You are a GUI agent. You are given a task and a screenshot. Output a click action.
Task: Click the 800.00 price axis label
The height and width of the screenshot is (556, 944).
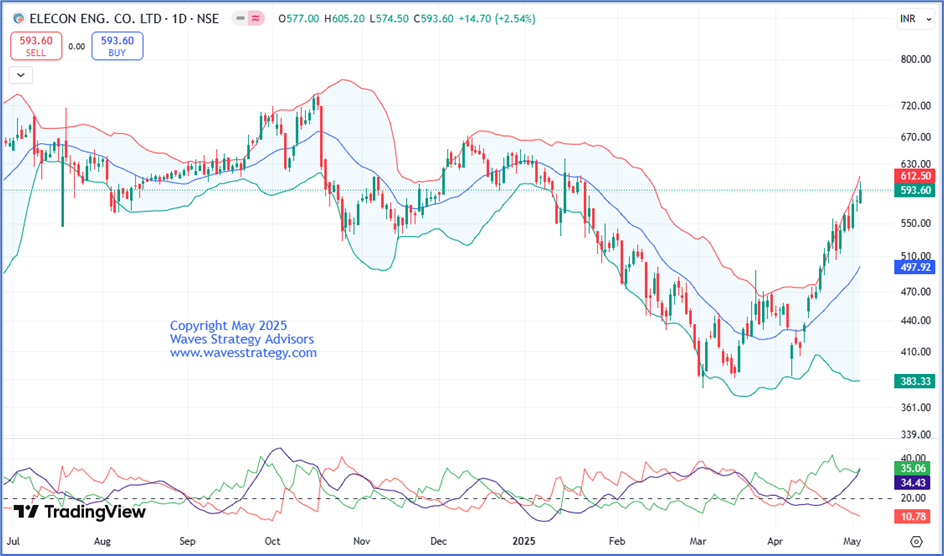coord(916,59)
